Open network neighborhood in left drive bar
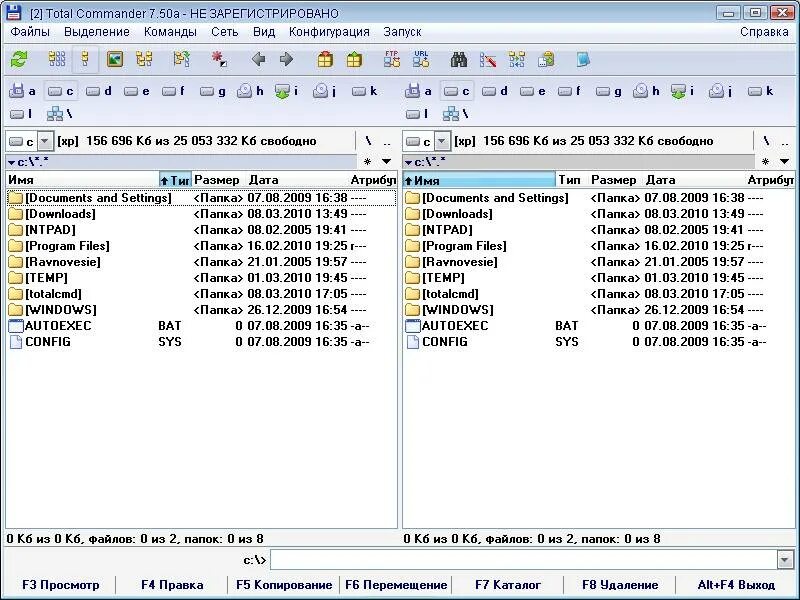Screen dimensions: 800x600 (x=59, y=114)
